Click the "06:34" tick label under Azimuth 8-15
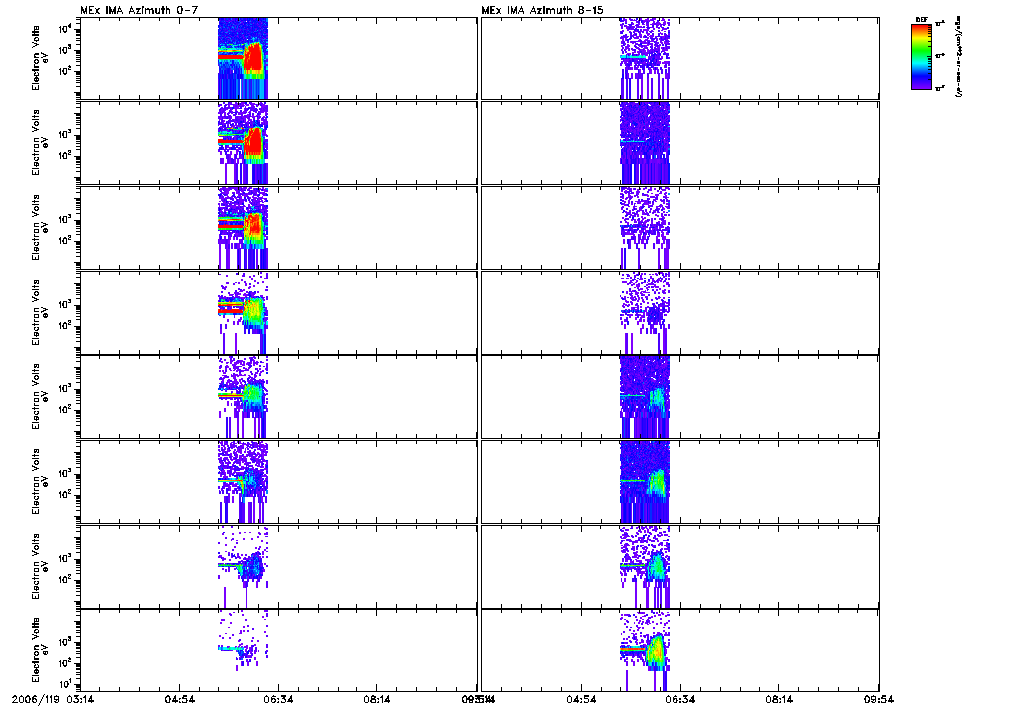1024x708 pixels. [680, 700]
